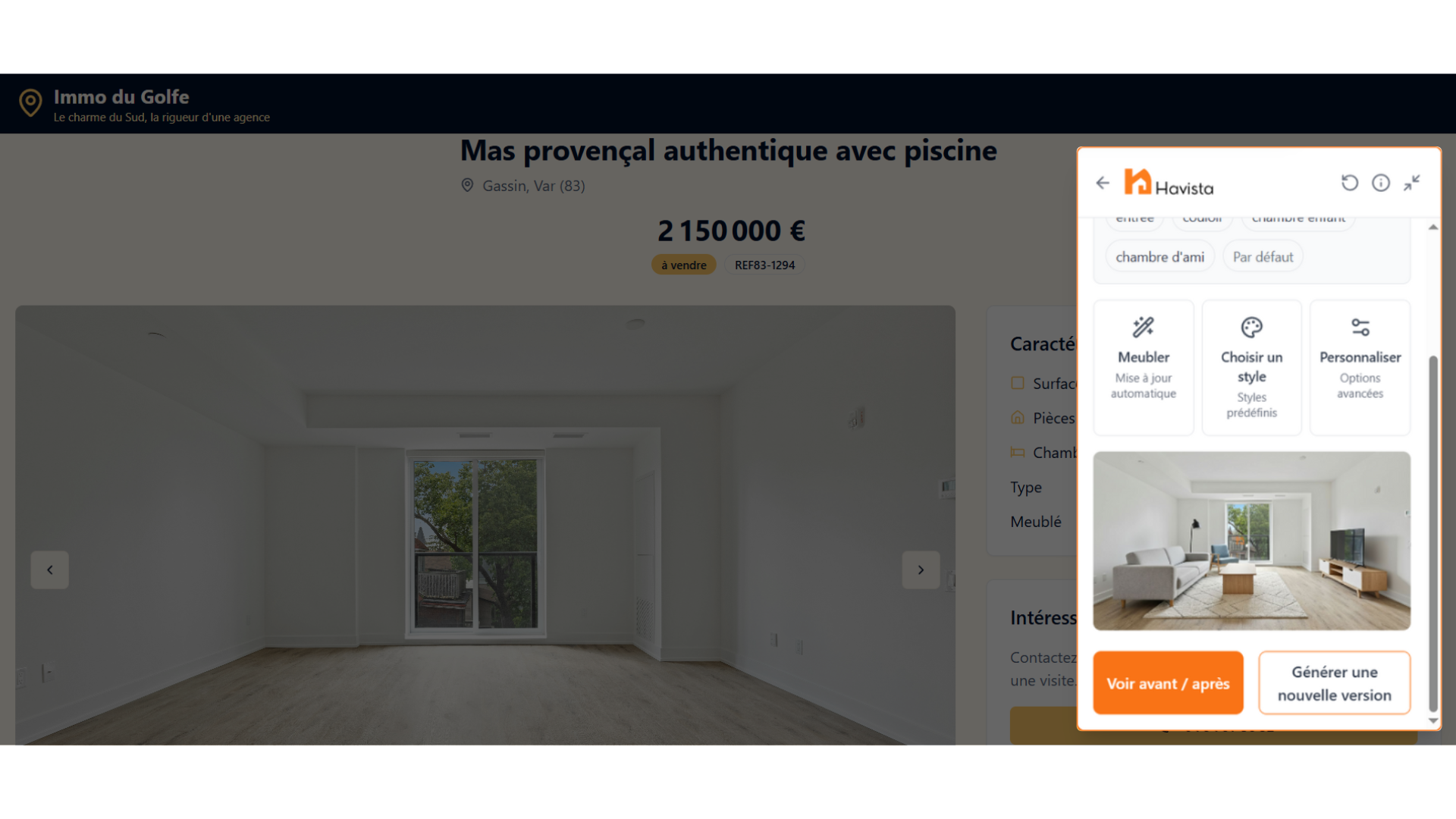Open Personnaliser advanced options
This screenshot has width=1456, height=819.
coord(1360,368)
